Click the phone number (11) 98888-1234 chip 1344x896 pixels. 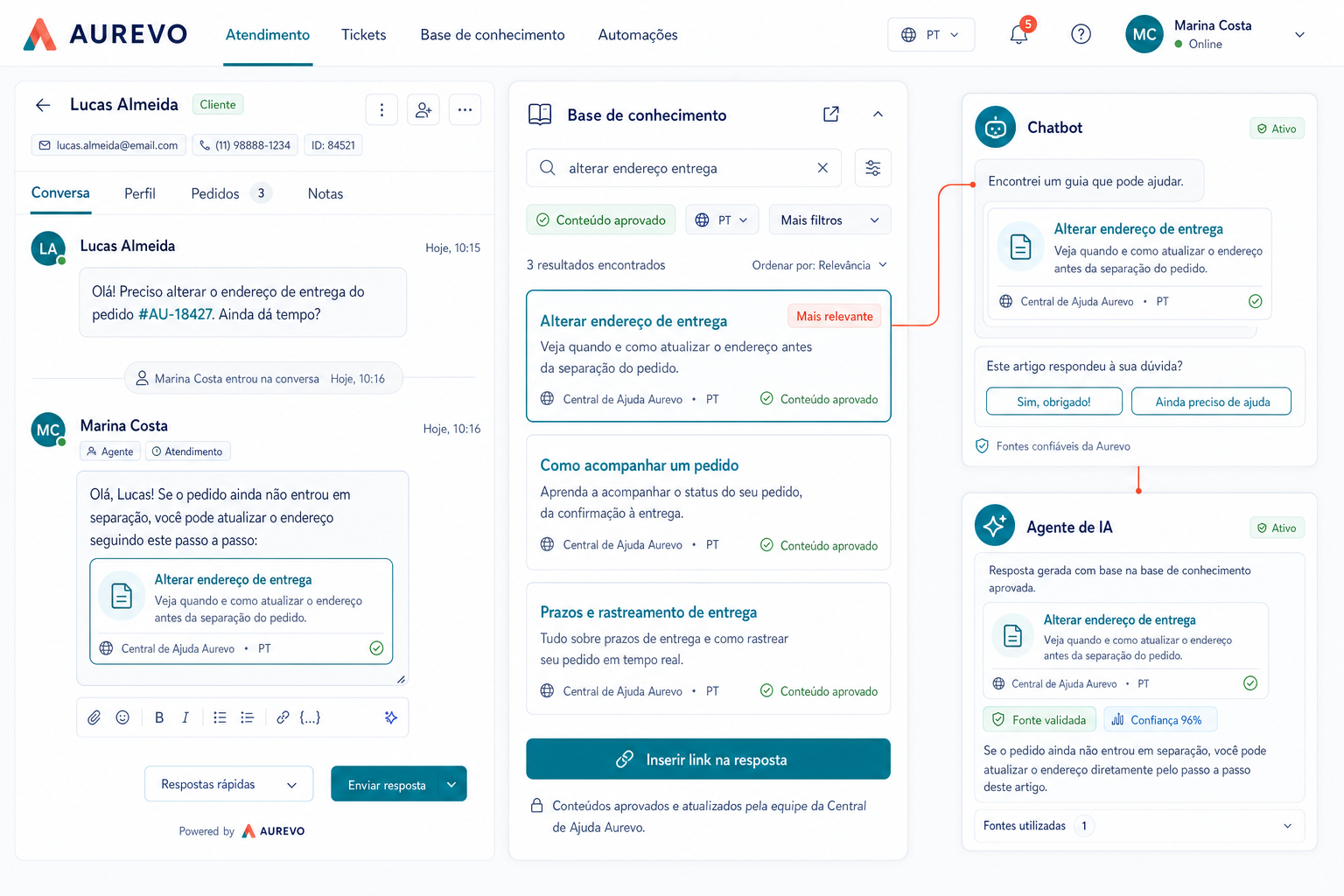[x=244, y=145]
